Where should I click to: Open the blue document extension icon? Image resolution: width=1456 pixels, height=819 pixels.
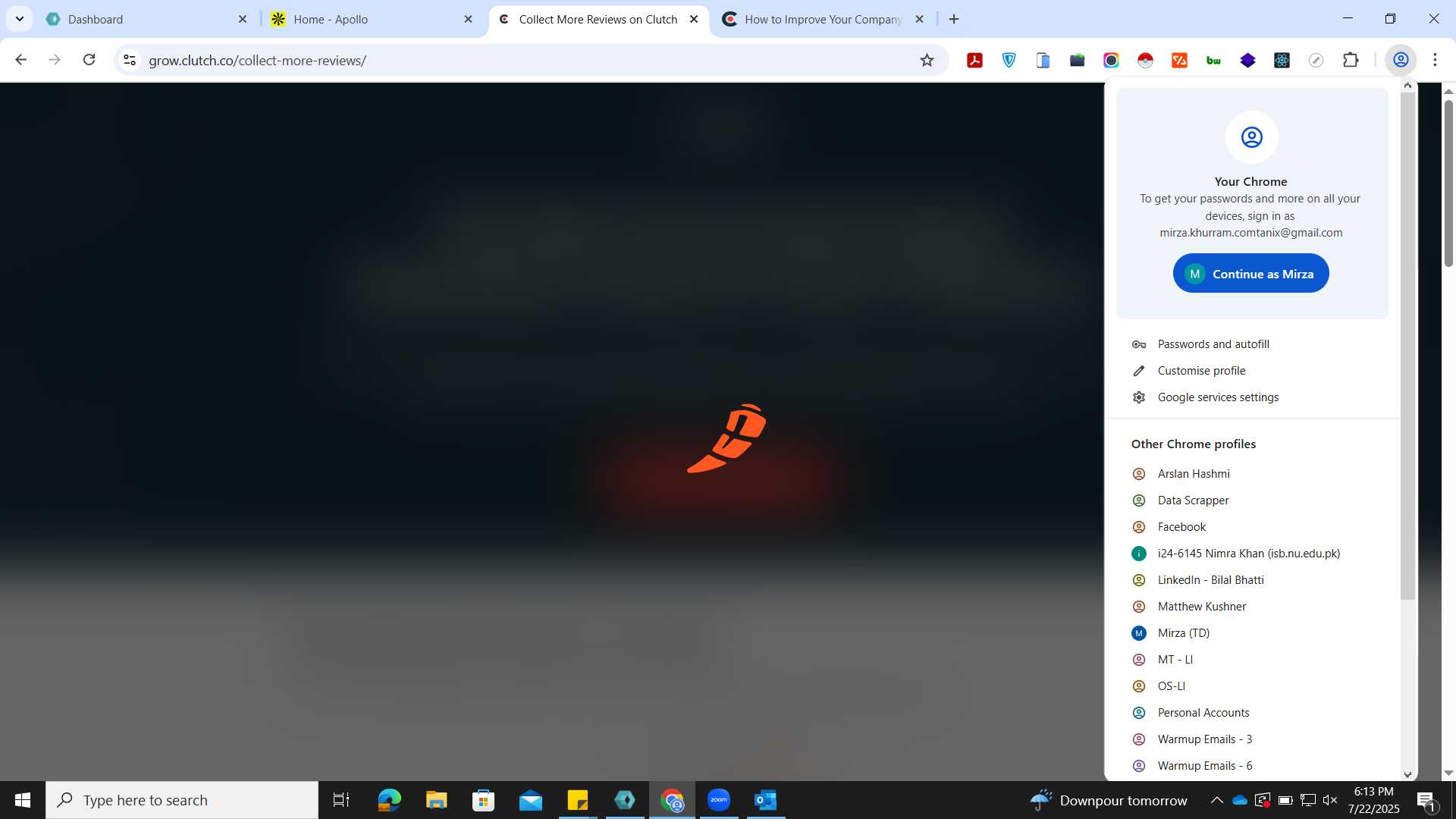coord(1043,60)
